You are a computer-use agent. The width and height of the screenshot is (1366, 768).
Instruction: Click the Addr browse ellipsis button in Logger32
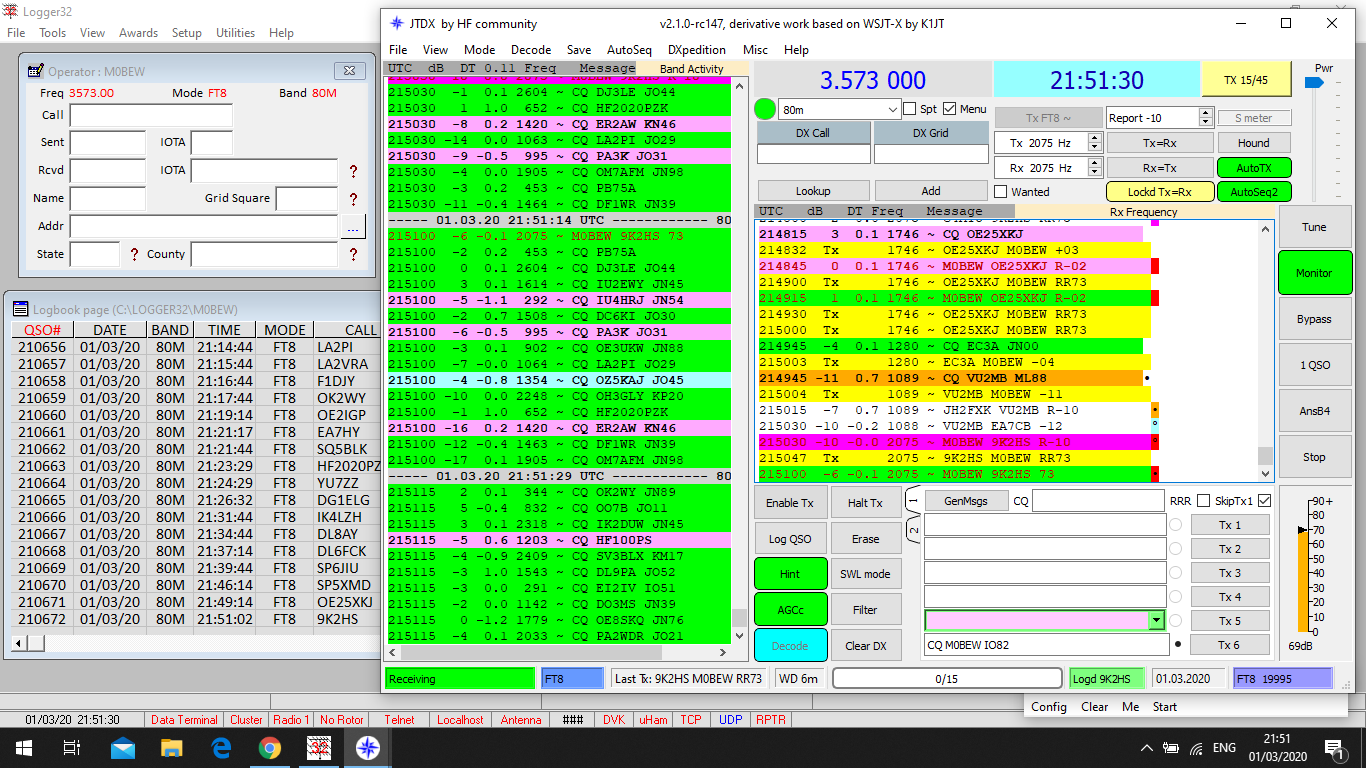point(353,227)
